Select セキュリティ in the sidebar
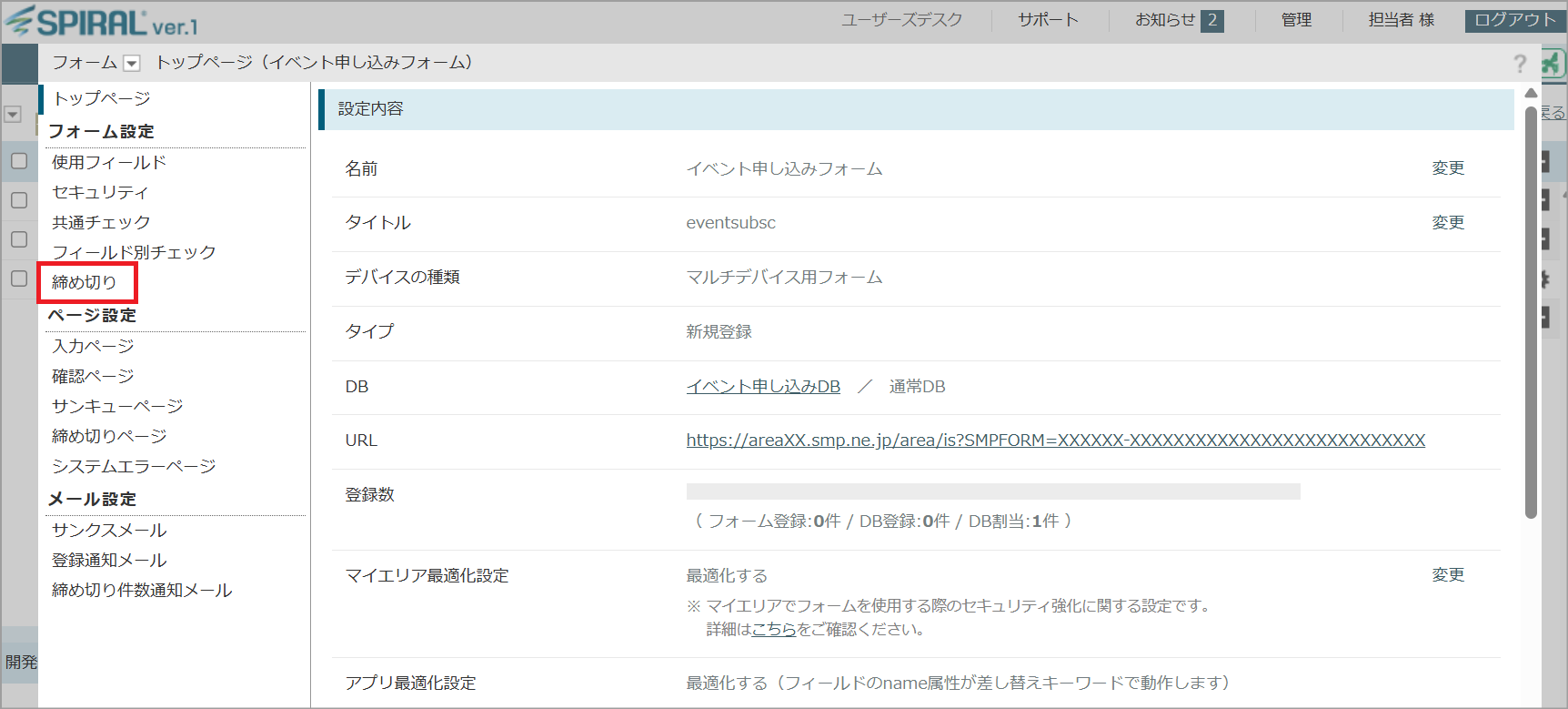This screenshot has width=1568, height=709. (x=100, y=192)
